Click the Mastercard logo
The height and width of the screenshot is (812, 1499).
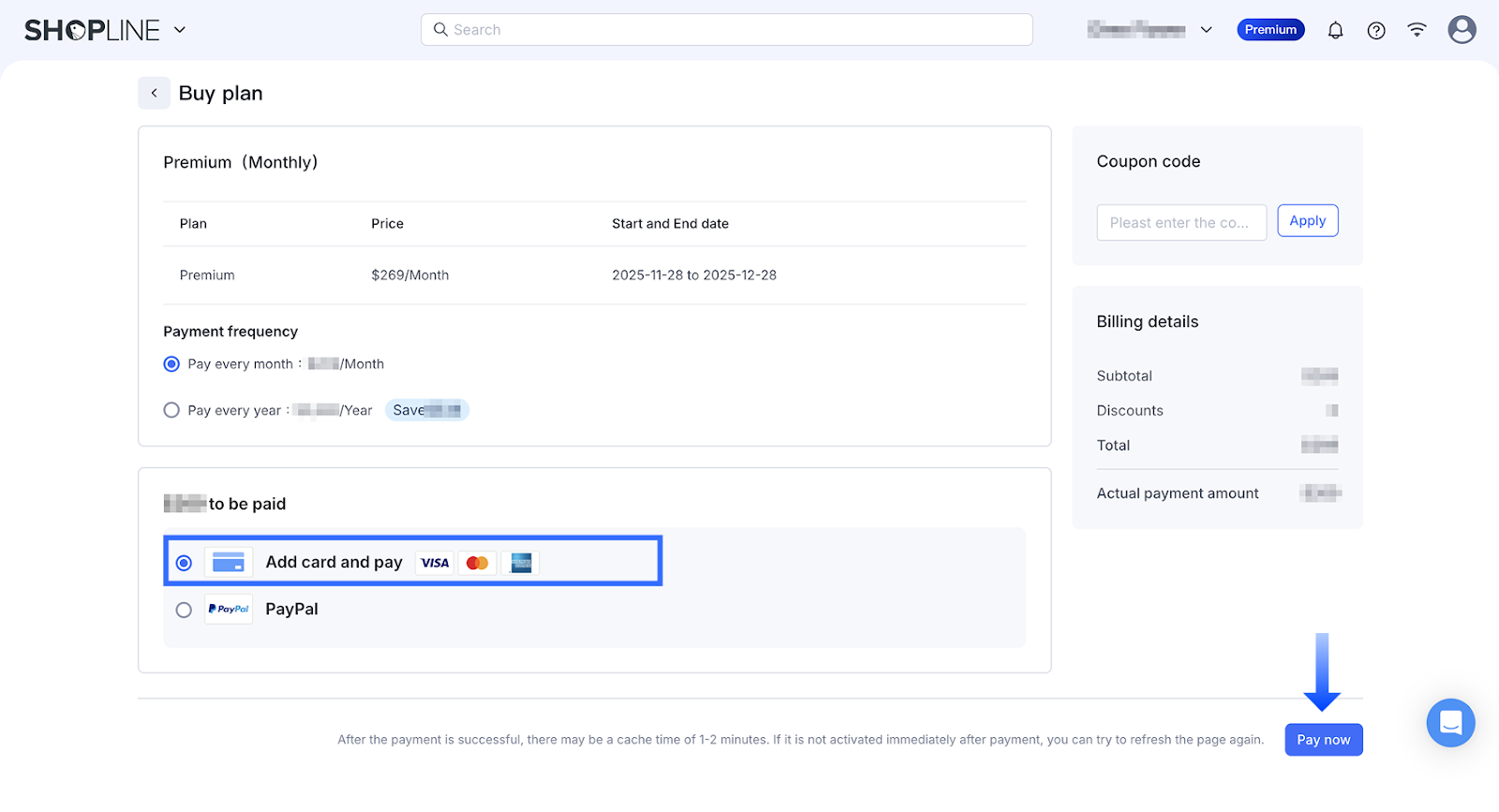coord(478,563)
